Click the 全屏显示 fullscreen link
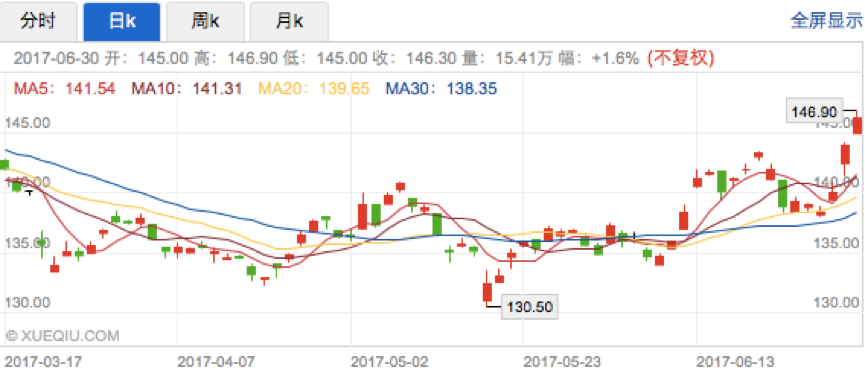Image resolution: width=865 pixels, height=376 pixels. tap(826, 22)
